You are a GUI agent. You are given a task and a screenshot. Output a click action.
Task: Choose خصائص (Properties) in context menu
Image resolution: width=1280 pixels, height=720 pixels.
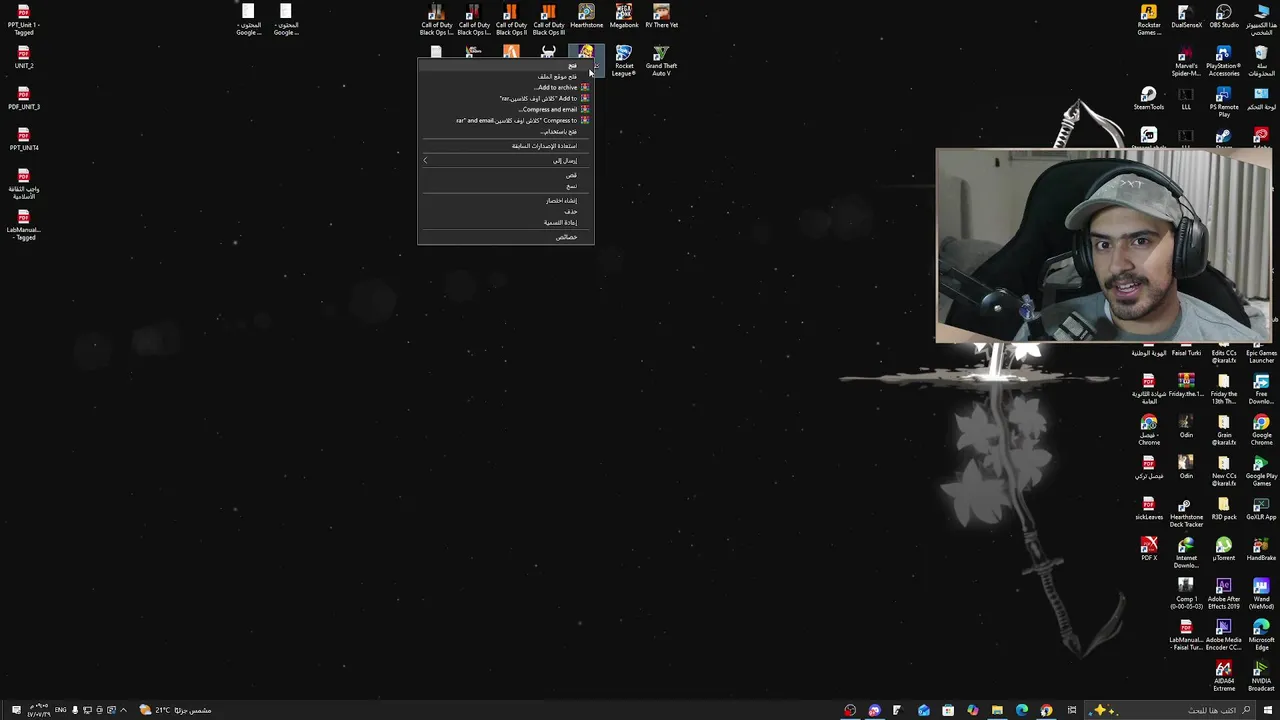click(505, 237)
